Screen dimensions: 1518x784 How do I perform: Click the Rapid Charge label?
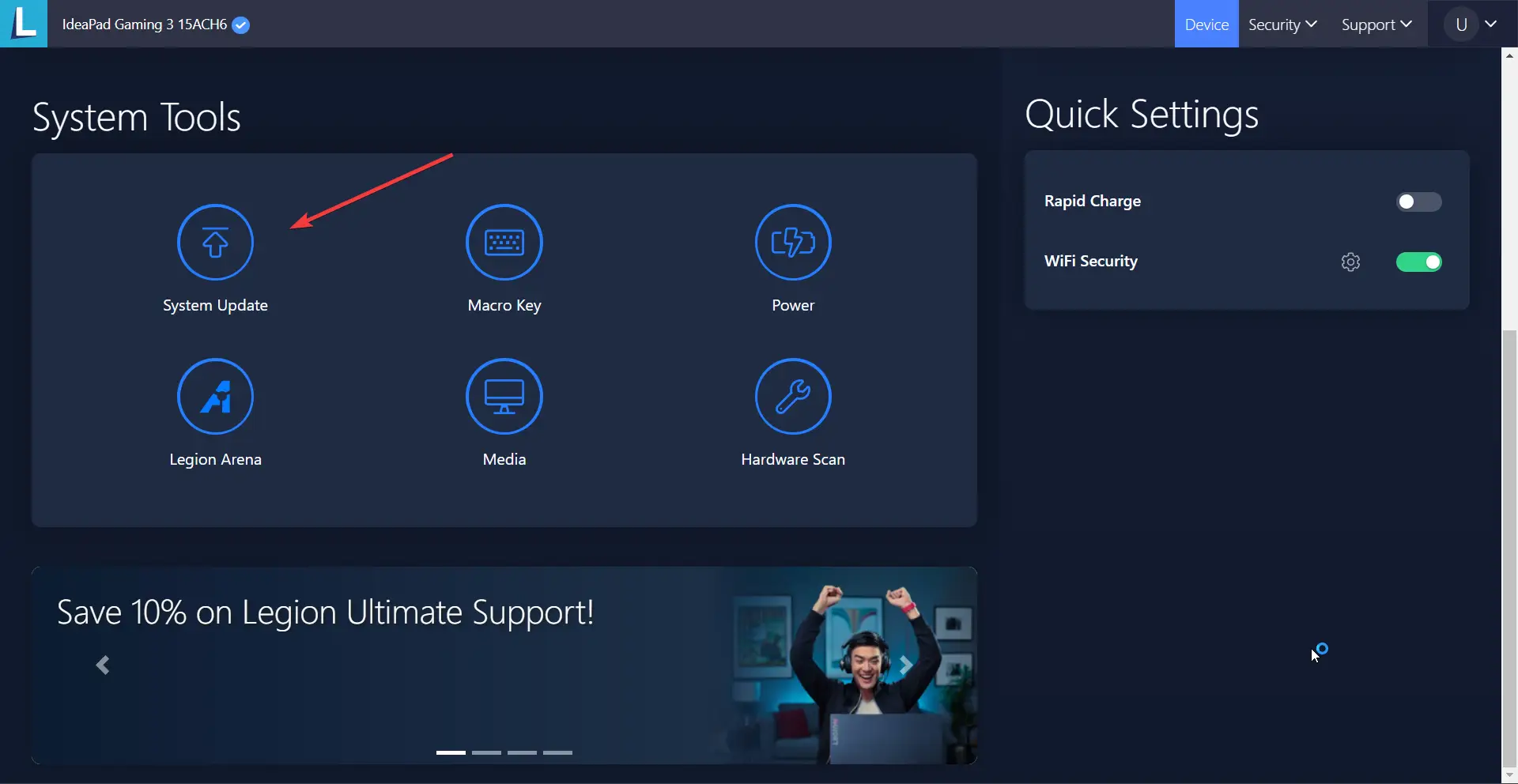[x=1093, y=202]
